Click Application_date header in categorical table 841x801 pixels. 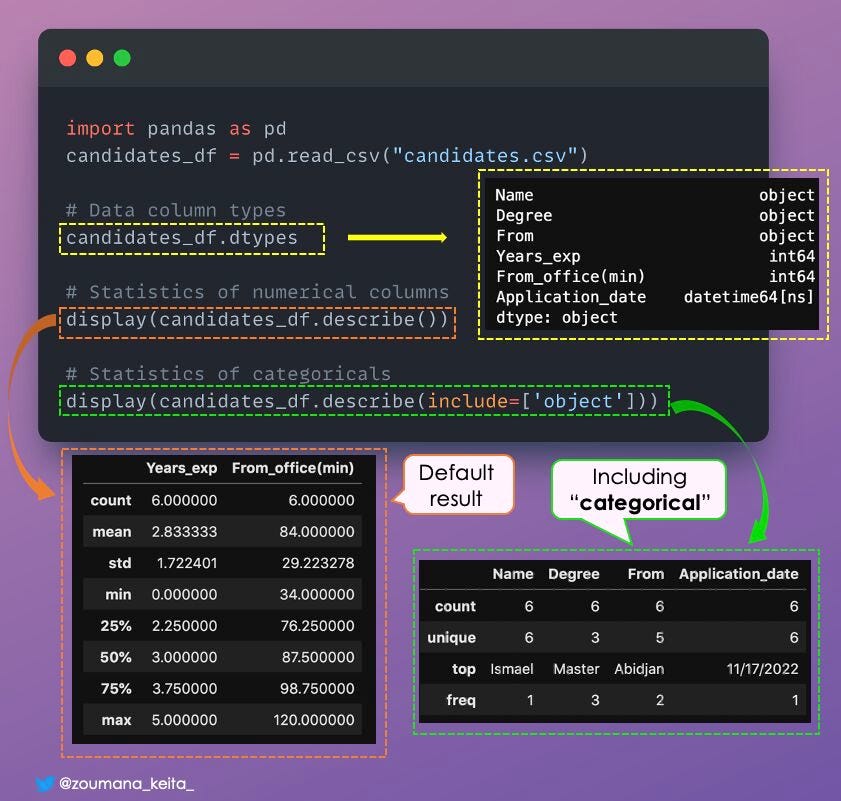[739, 574]
